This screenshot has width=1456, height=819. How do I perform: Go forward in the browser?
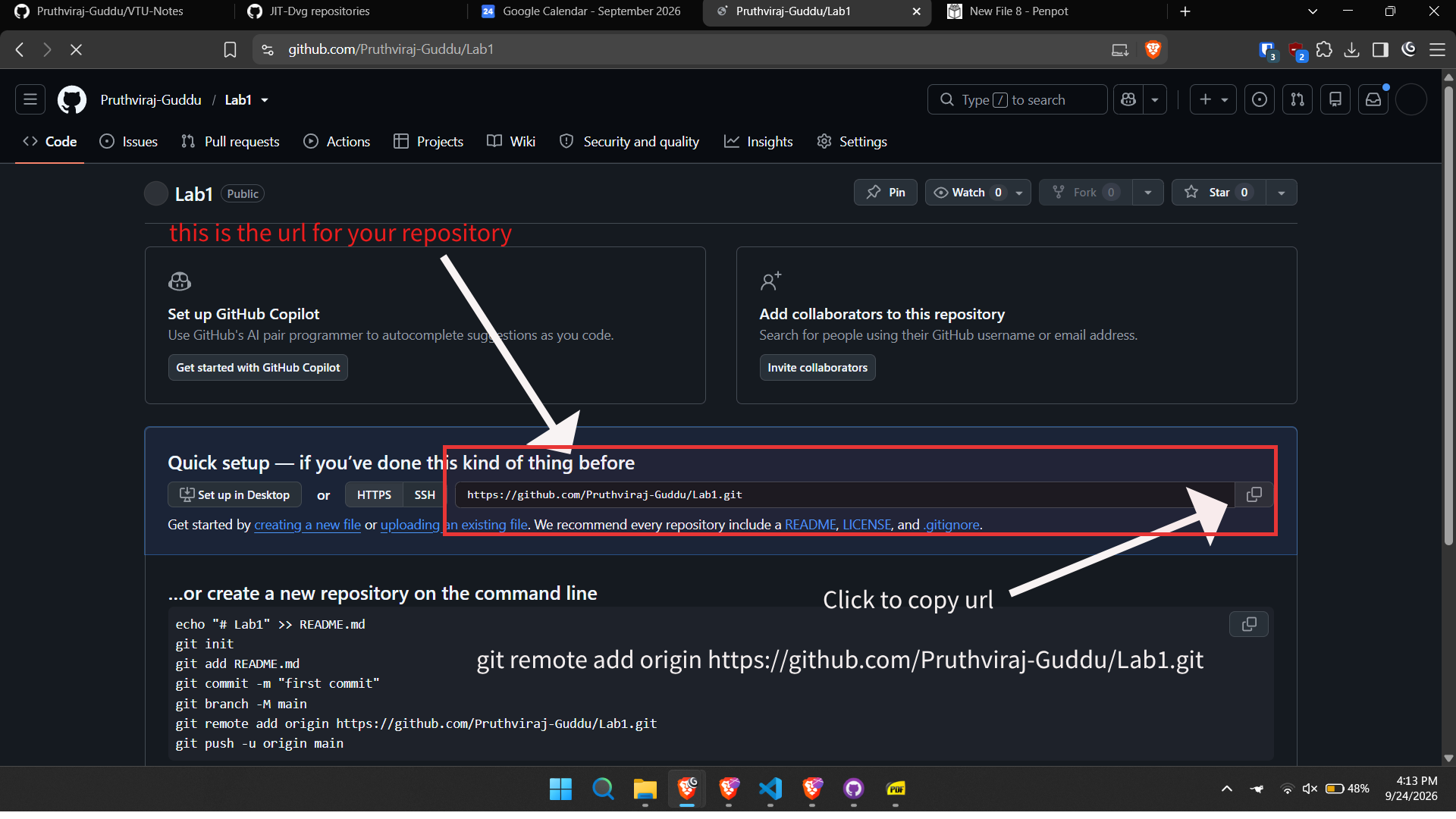(x=48, y=49)
